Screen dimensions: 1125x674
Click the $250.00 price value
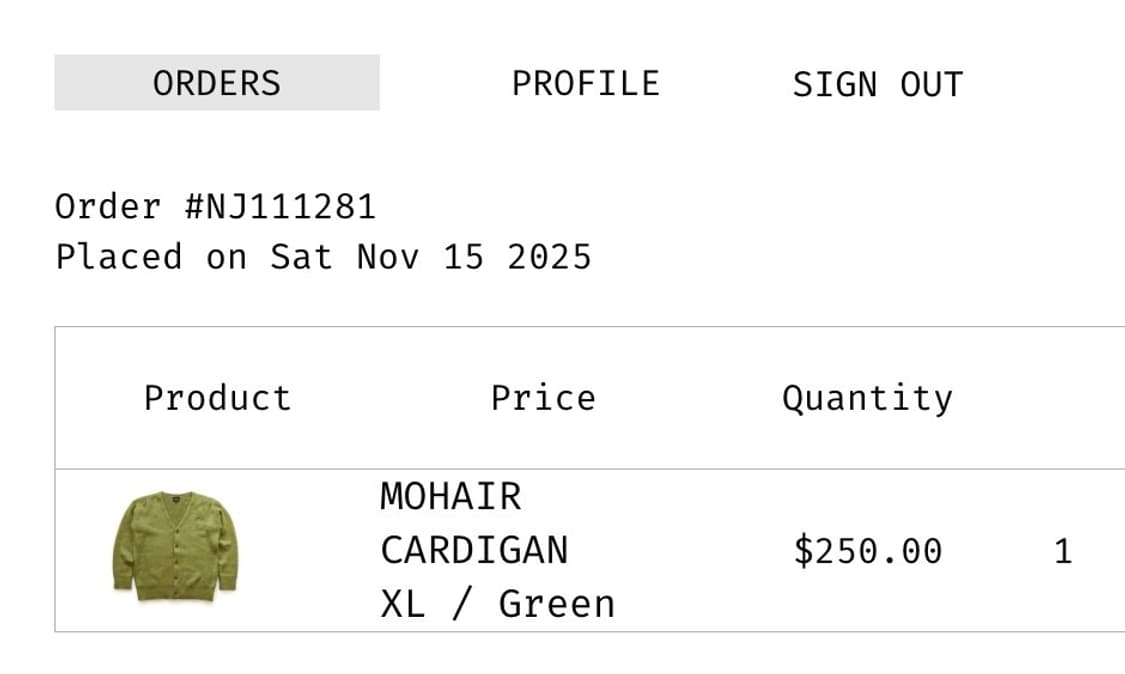(867, 551)
